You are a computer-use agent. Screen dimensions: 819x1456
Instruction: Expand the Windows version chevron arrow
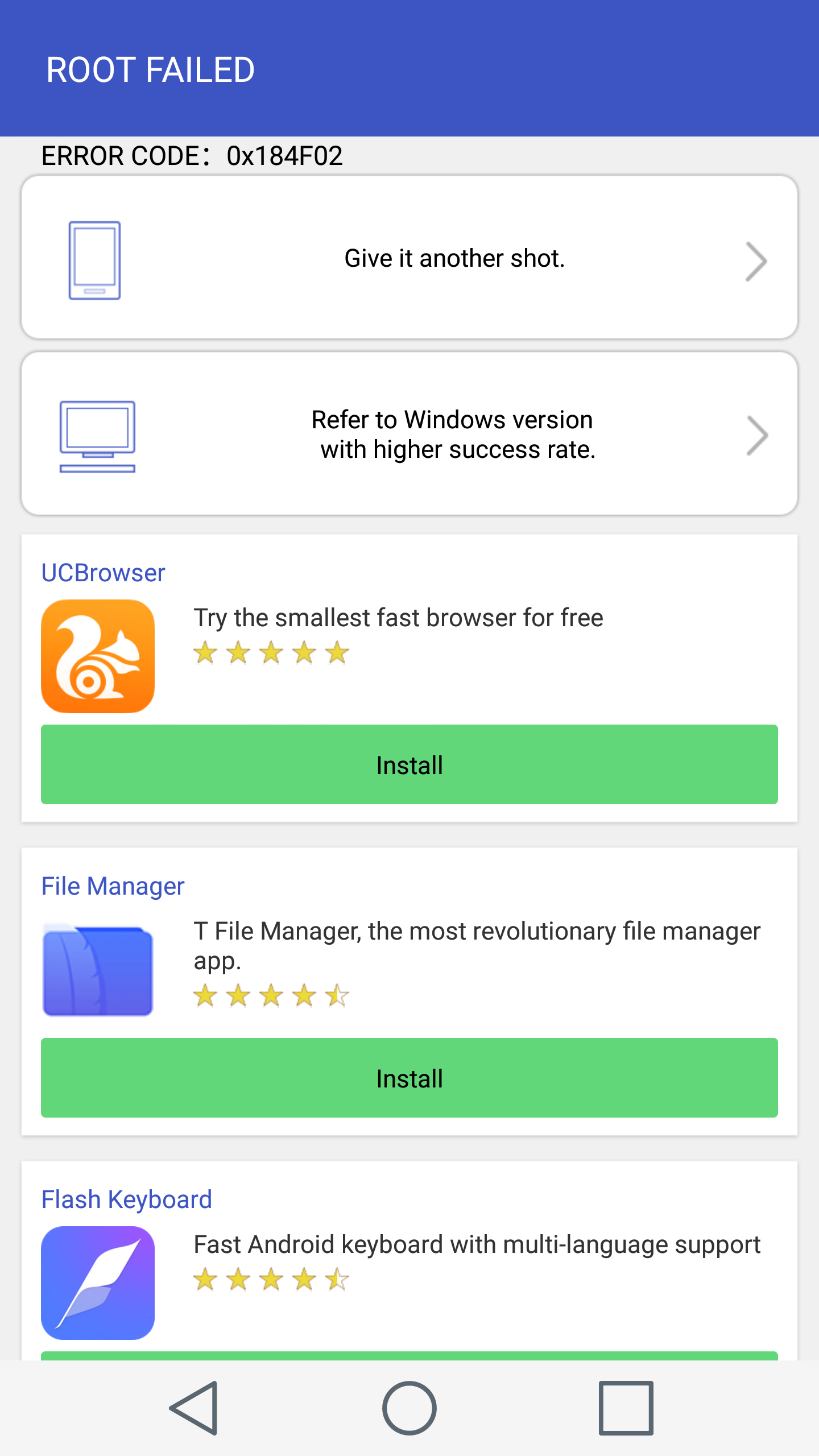[757, 436]
